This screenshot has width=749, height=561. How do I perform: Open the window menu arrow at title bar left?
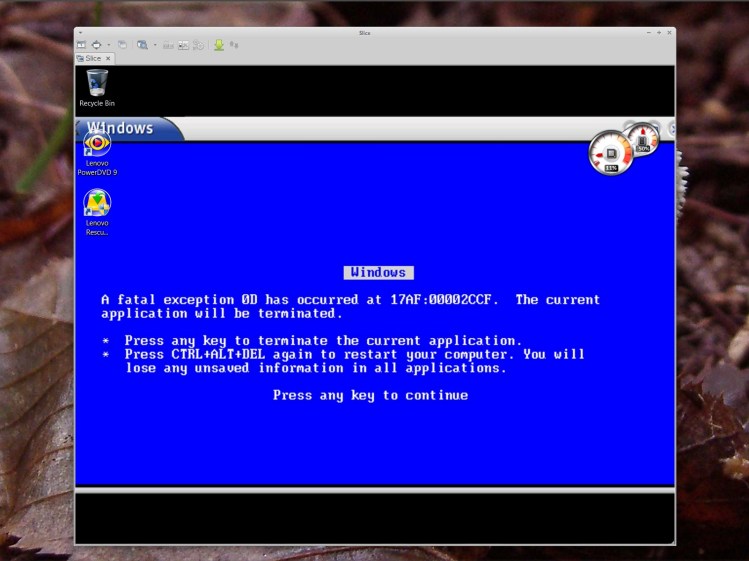point(80,32)
